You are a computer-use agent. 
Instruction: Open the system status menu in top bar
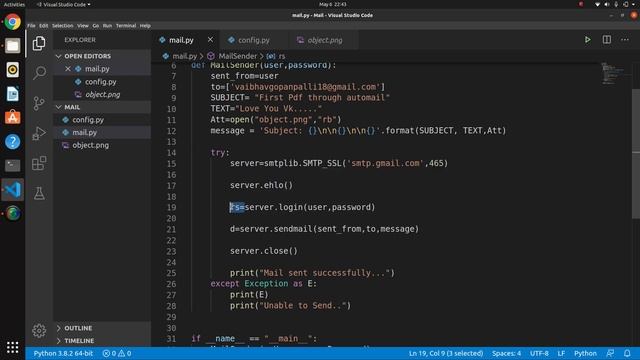pos(616,4)
